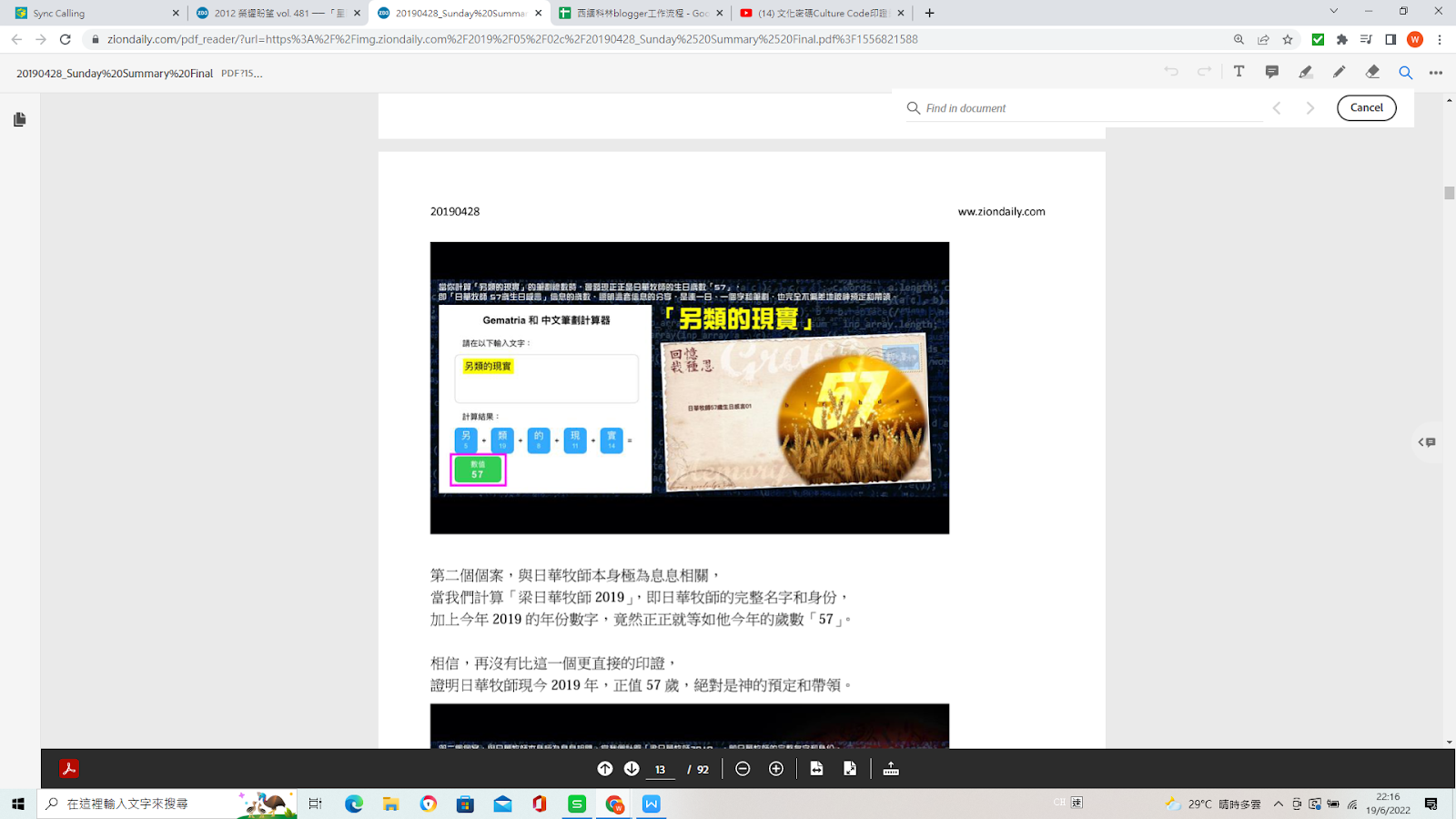Edit the current page number field showing 13

[x=661, y=769]
